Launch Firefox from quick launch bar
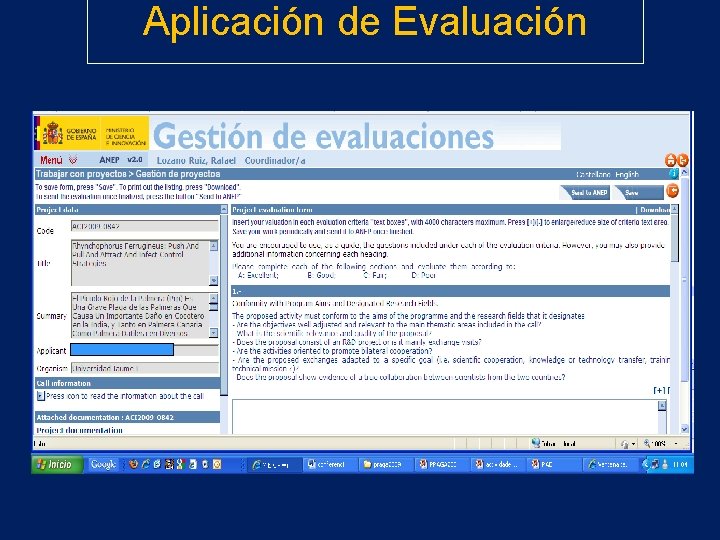The height and width of the screenshot is (540, 720). [x=133, y=464]
